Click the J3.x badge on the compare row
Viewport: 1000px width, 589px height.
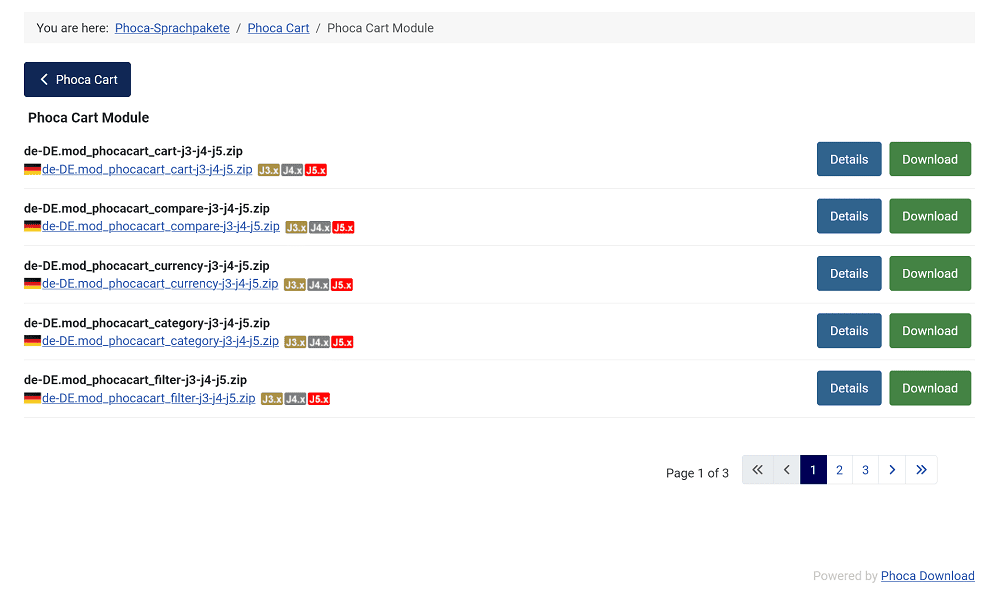296,228
